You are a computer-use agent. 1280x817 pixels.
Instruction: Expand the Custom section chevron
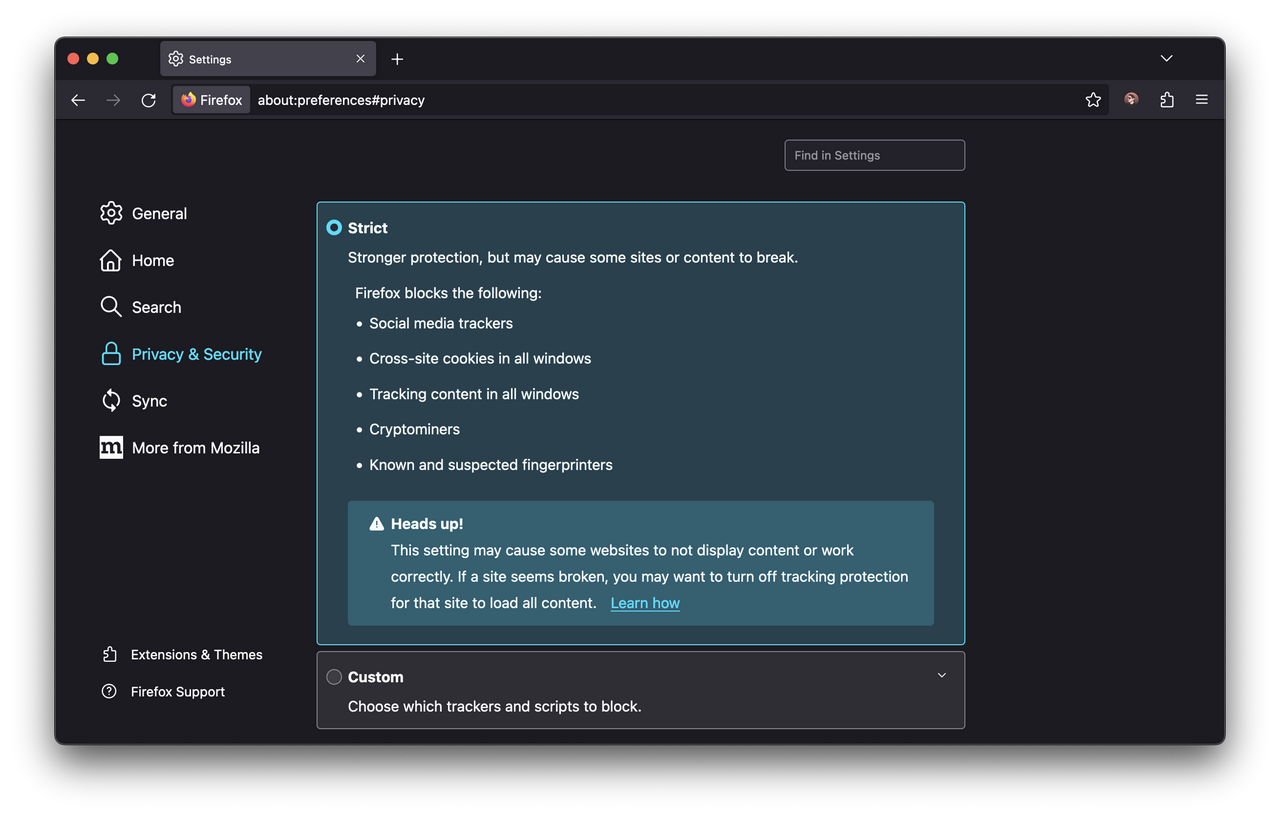click(941, 676)
